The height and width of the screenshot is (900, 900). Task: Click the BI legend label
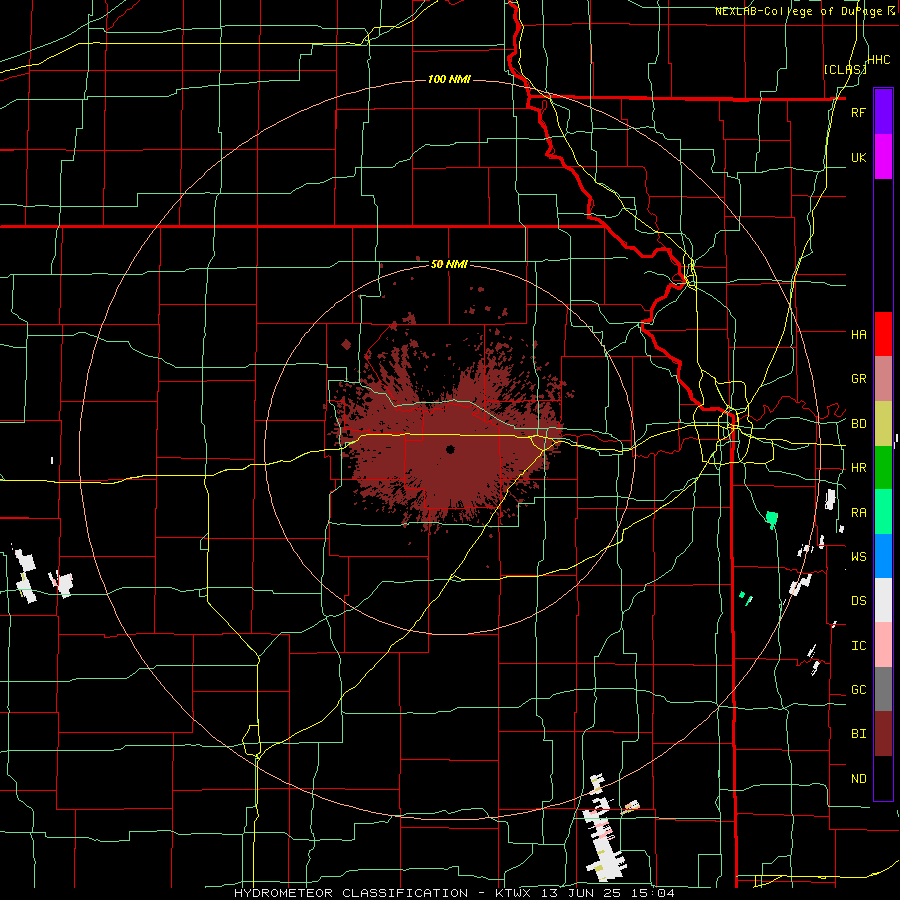coord(858,734)
